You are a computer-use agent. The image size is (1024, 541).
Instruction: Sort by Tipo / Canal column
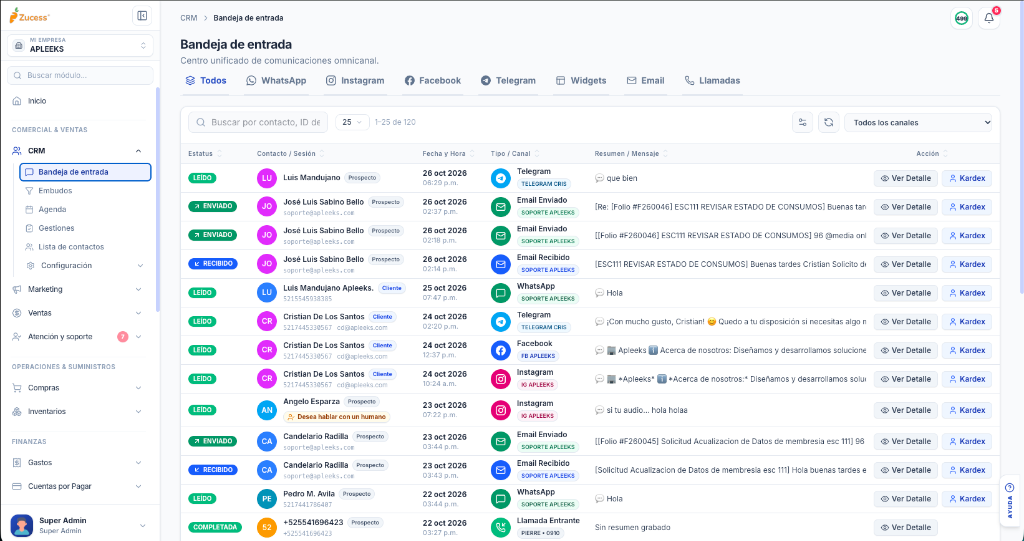click(x=515, y=154)
